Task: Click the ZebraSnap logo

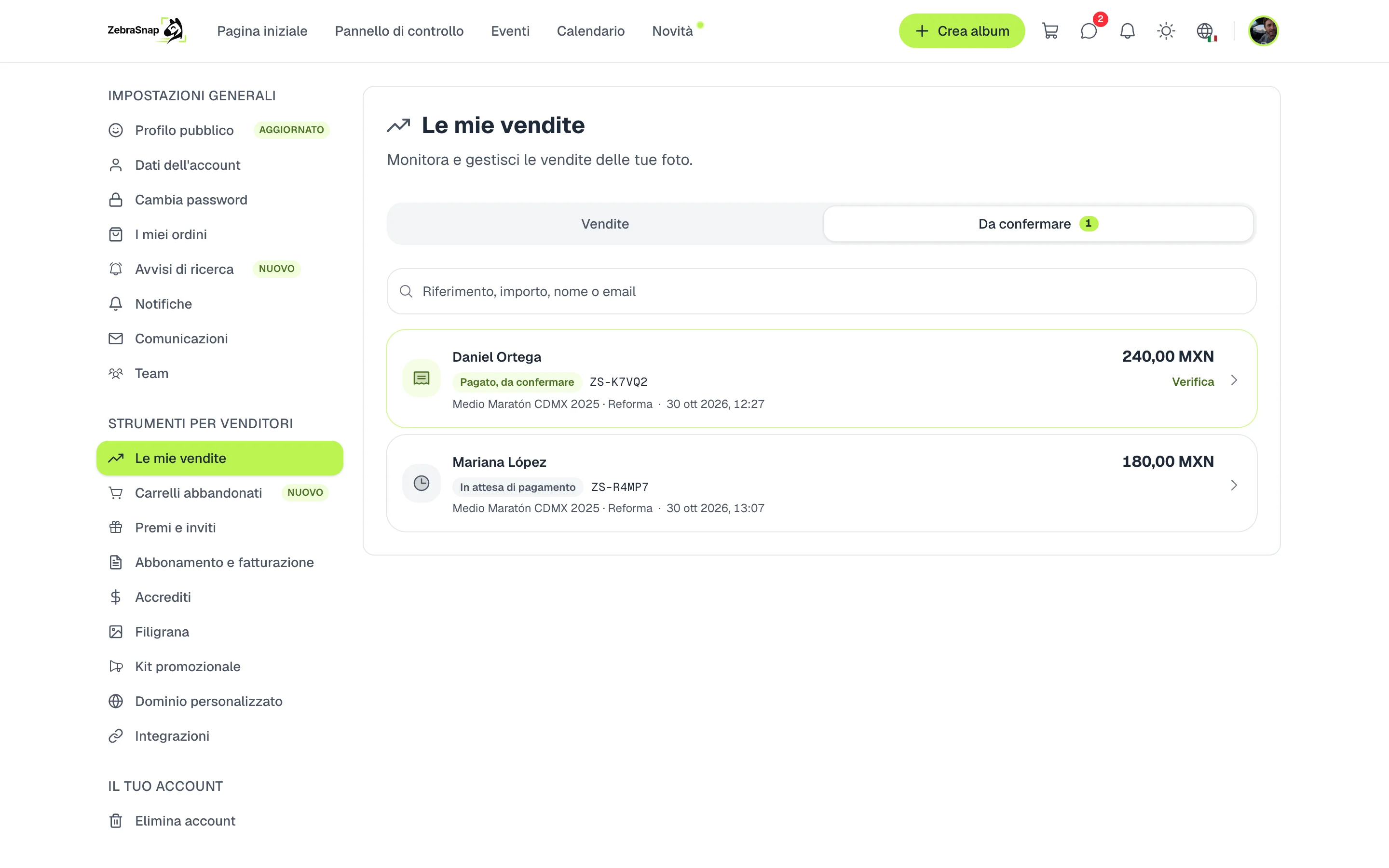Action: (146, 30)
